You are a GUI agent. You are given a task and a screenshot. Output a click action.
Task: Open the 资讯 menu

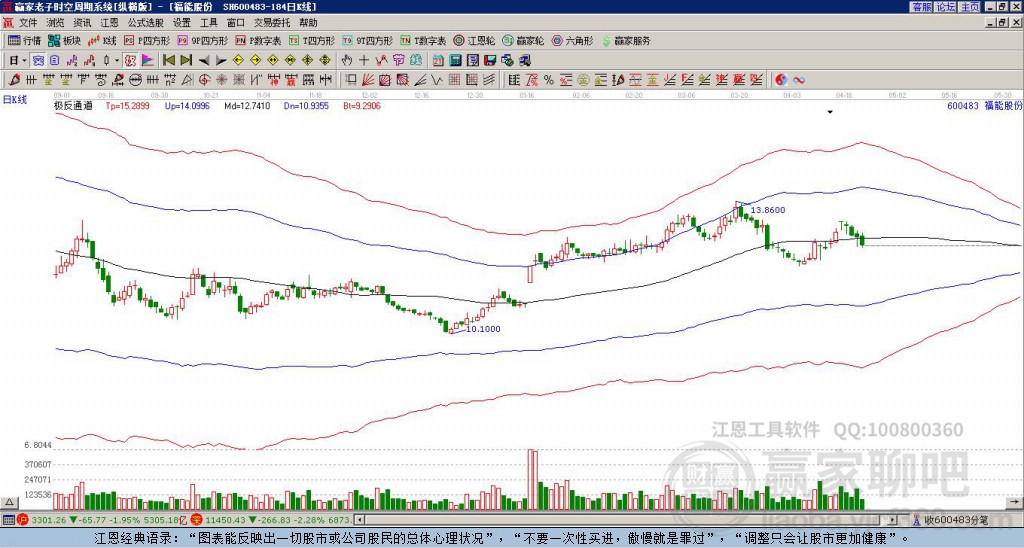click(x=82, y=23)
